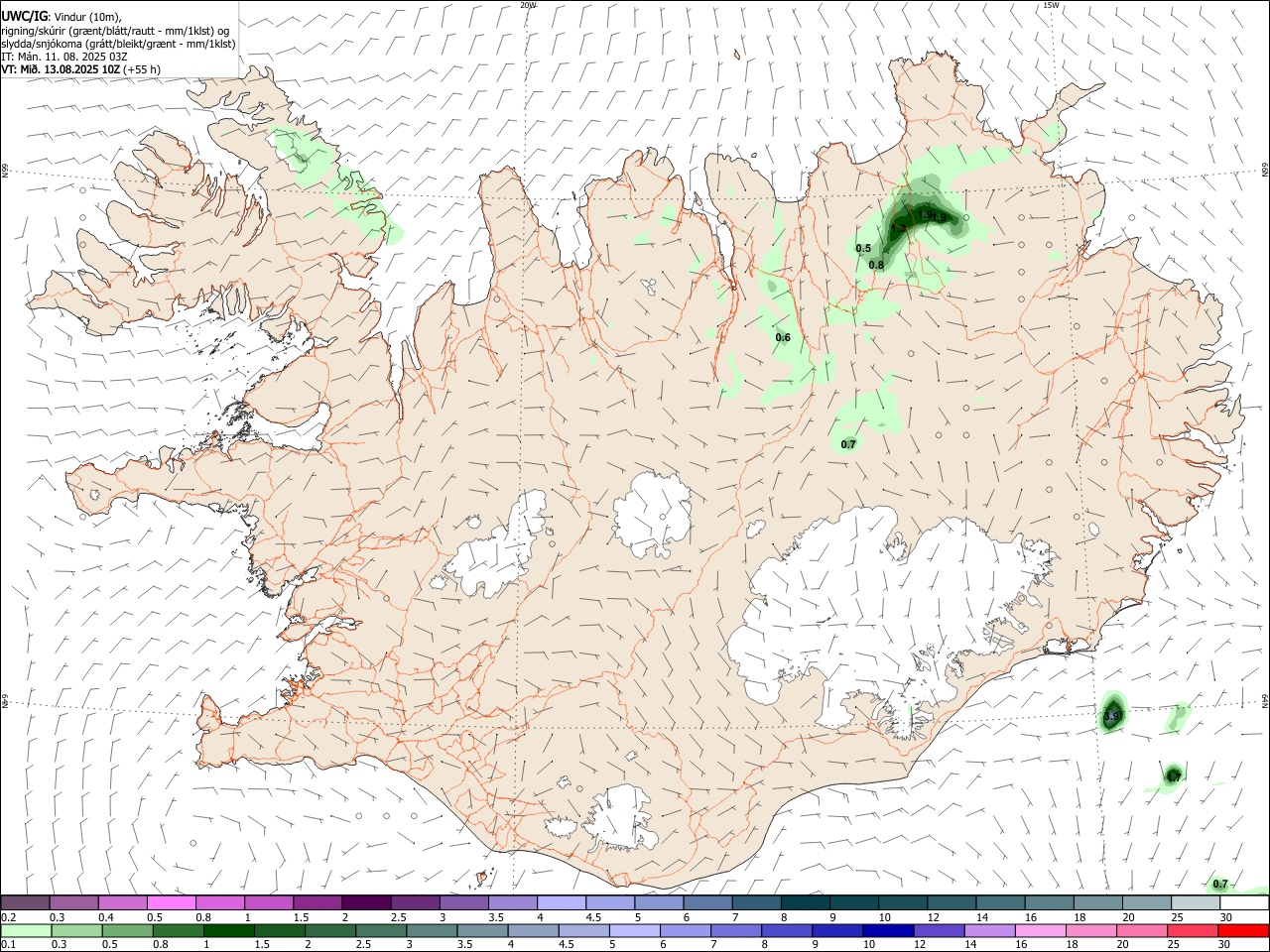Pick the 4 swatch in upper legend row
The image size is (1270, 952).
(x=562, y=902)
